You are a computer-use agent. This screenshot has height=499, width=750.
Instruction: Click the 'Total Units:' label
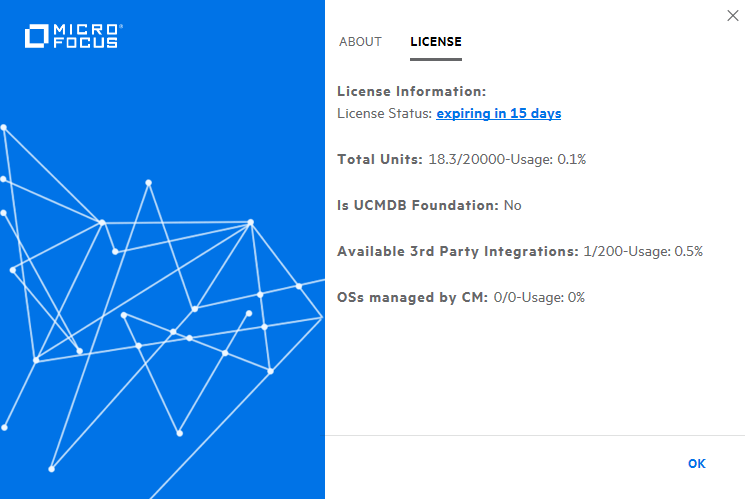[x=380, y=159]
